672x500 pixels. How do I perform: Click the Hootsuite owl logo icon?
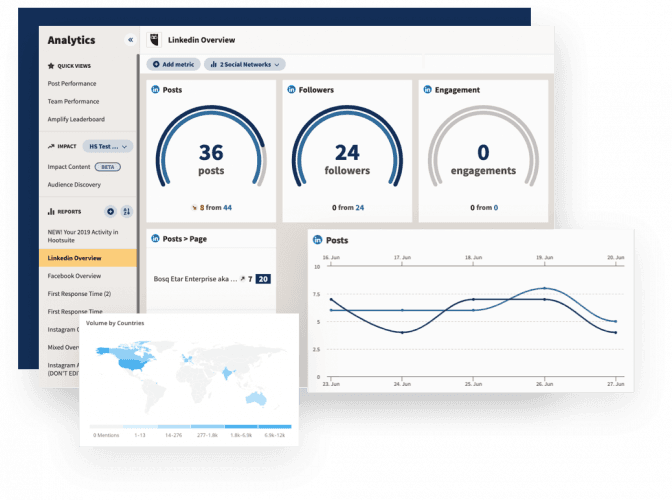coord(154,40)
